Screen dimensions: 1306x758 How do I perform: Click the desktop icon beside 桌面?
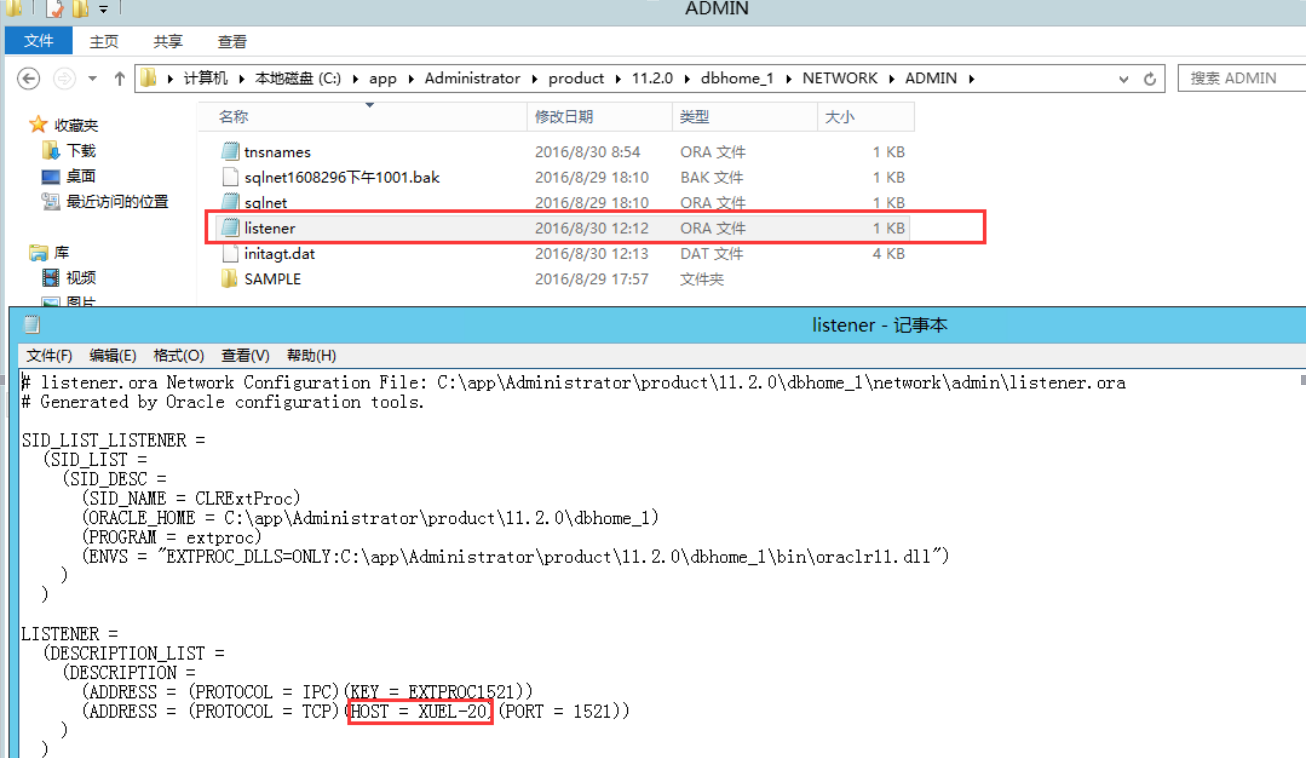pyautogui.click(x=51, y=176)
